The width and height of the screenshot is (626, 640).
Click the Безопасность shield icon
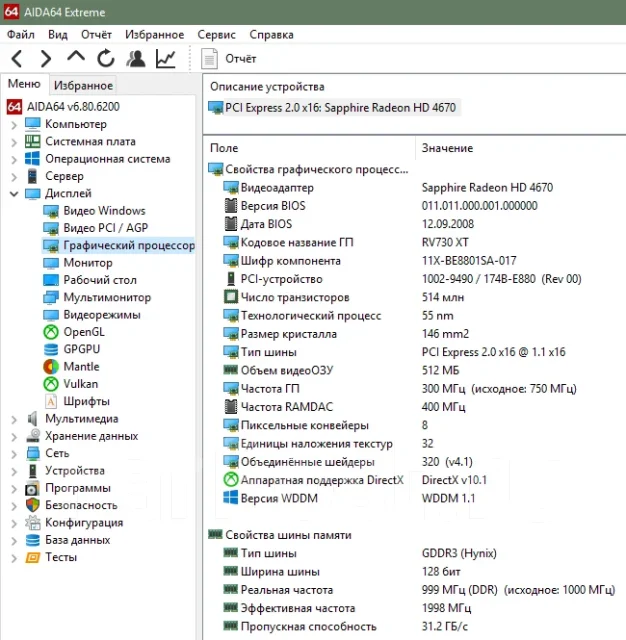(x=33, y=505)
